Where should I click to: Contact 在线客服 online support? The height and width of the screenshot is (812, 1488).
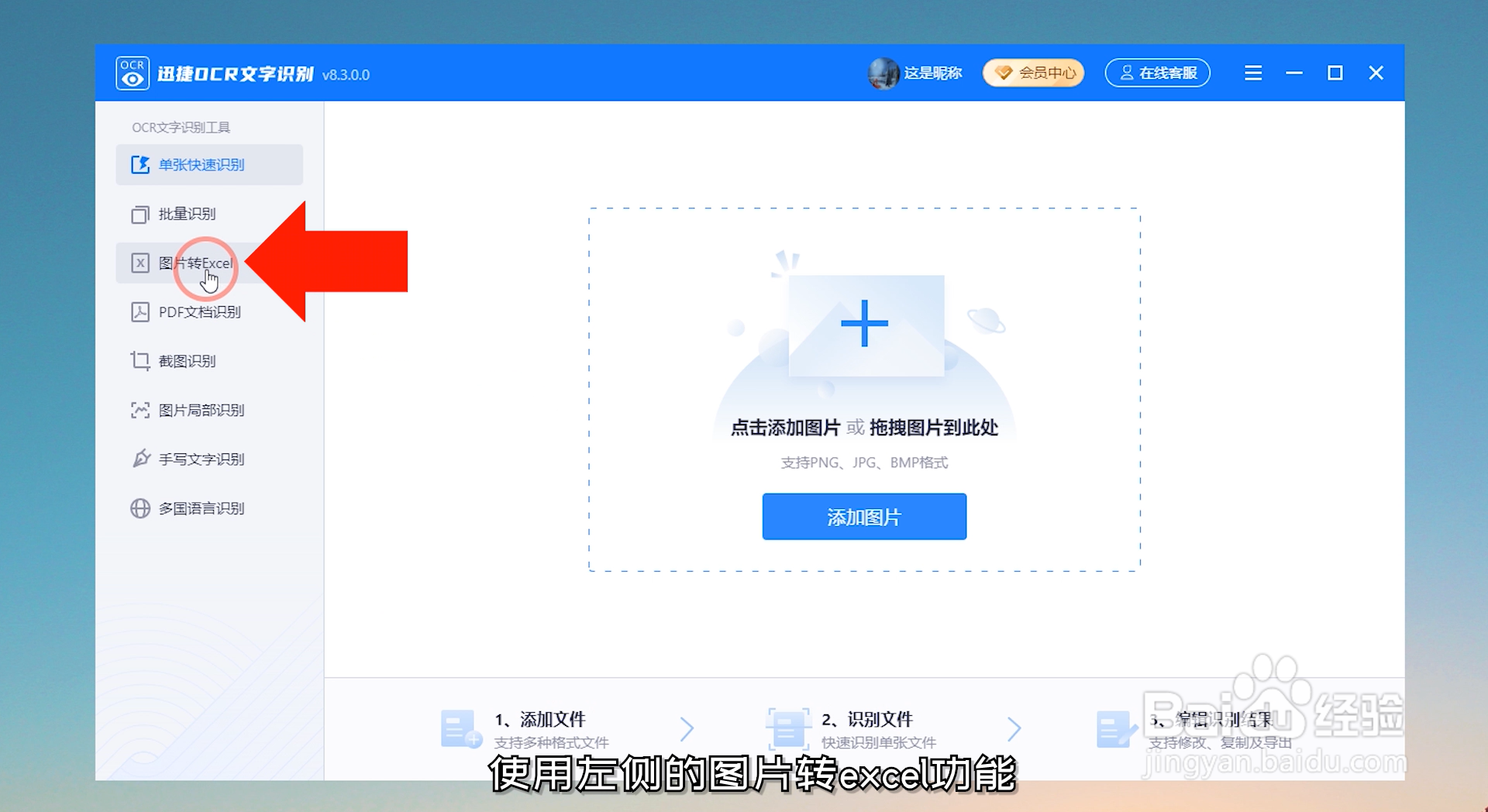point(1158,73)
